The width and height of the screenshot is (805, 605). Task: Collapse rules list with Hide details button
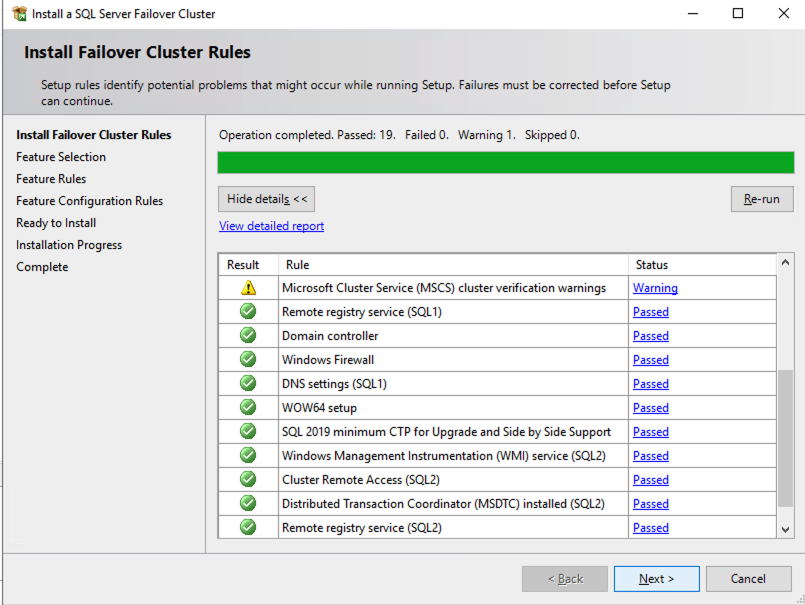coord(267,199)
